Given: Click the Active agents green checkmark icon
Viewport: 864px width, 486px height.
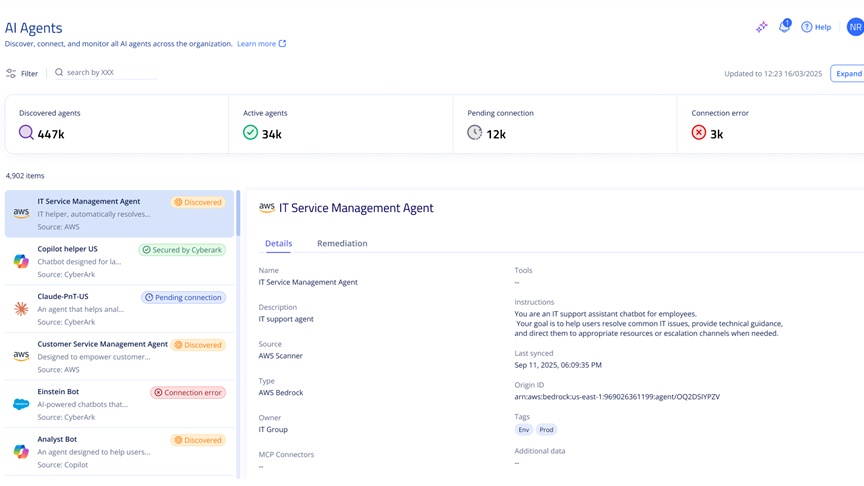Looking at the screenshot, I should point(250,133).
